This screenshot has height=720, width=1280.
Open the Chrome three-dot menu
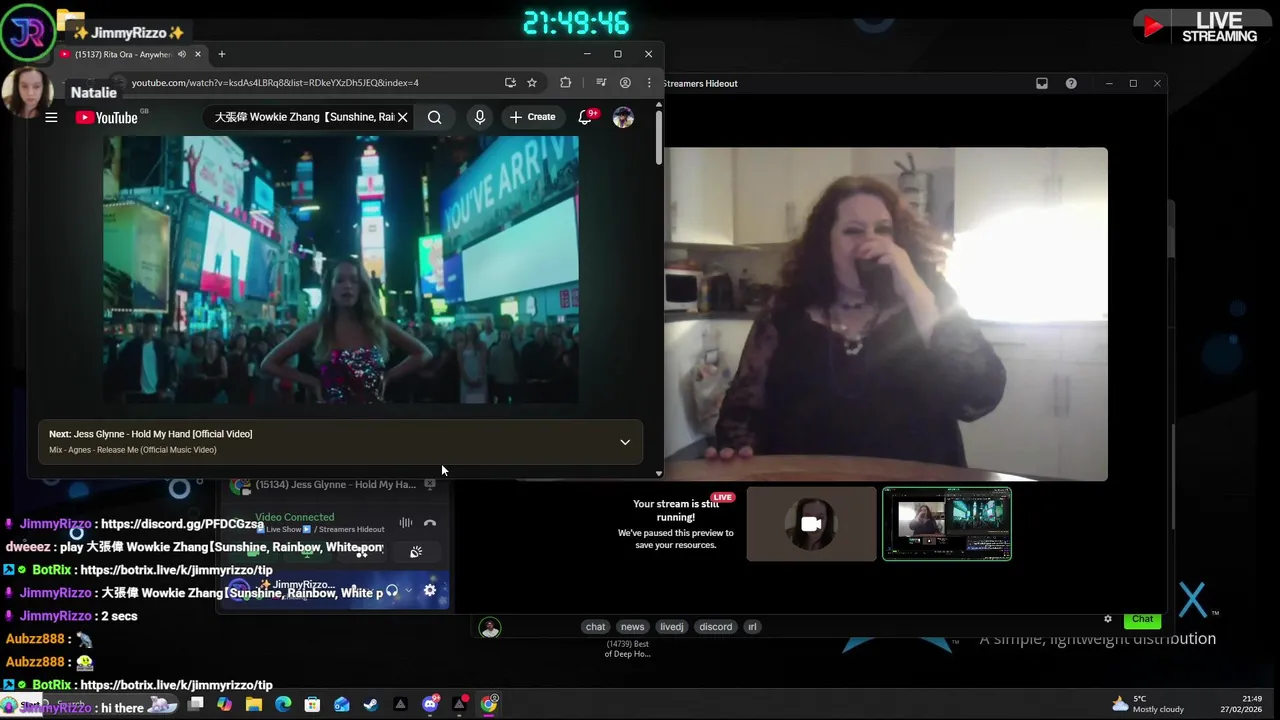[x=649, y=83]
